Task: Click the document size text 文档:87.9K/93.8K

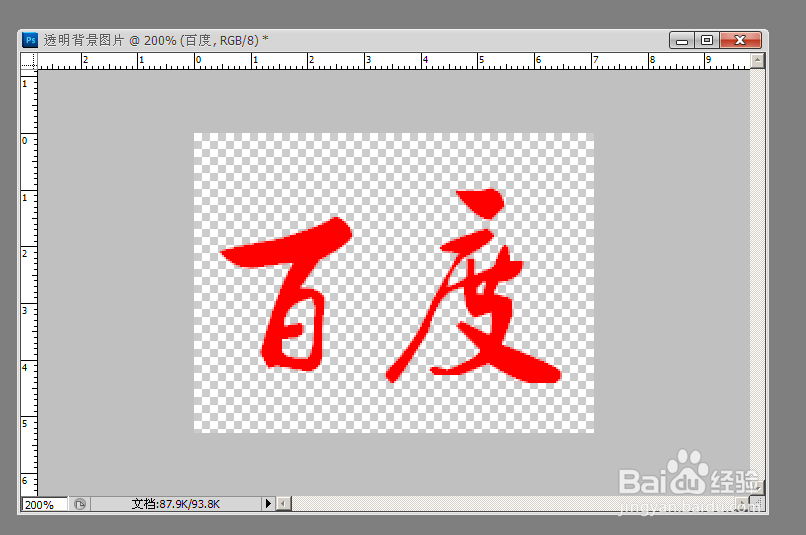Action: 176,504
